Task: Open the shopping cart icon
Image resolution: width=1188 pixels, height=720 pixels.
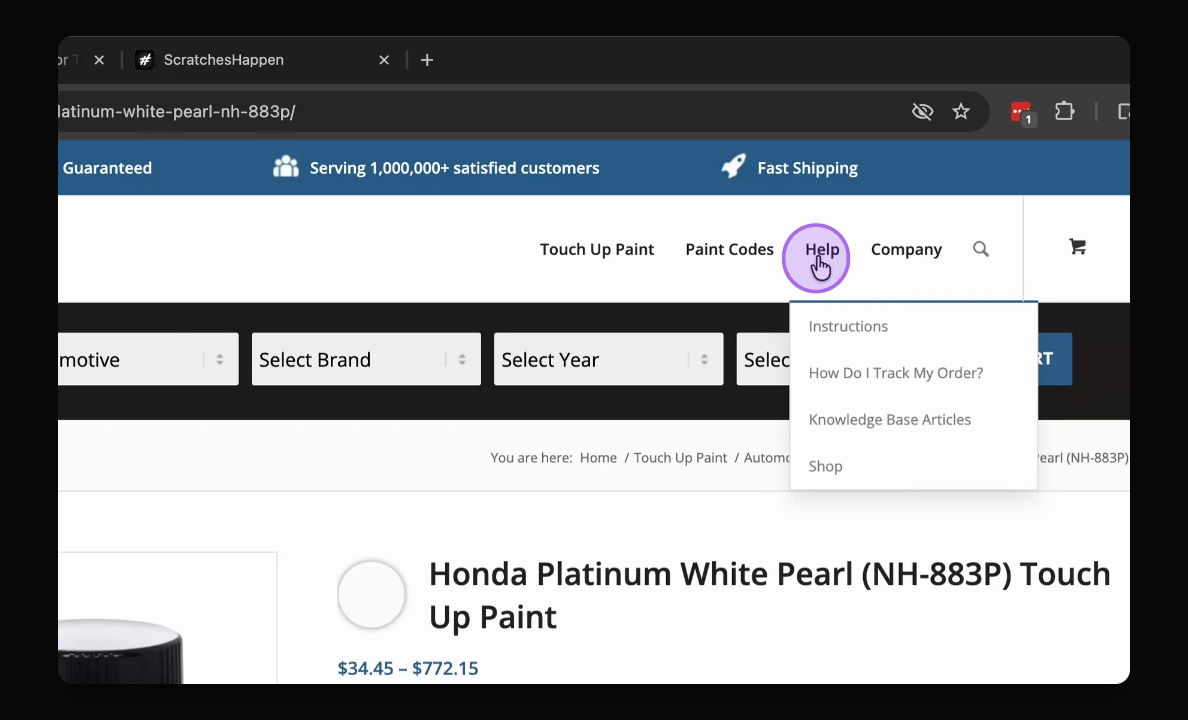Action: pyautogui.click(x=1077, y=246)
